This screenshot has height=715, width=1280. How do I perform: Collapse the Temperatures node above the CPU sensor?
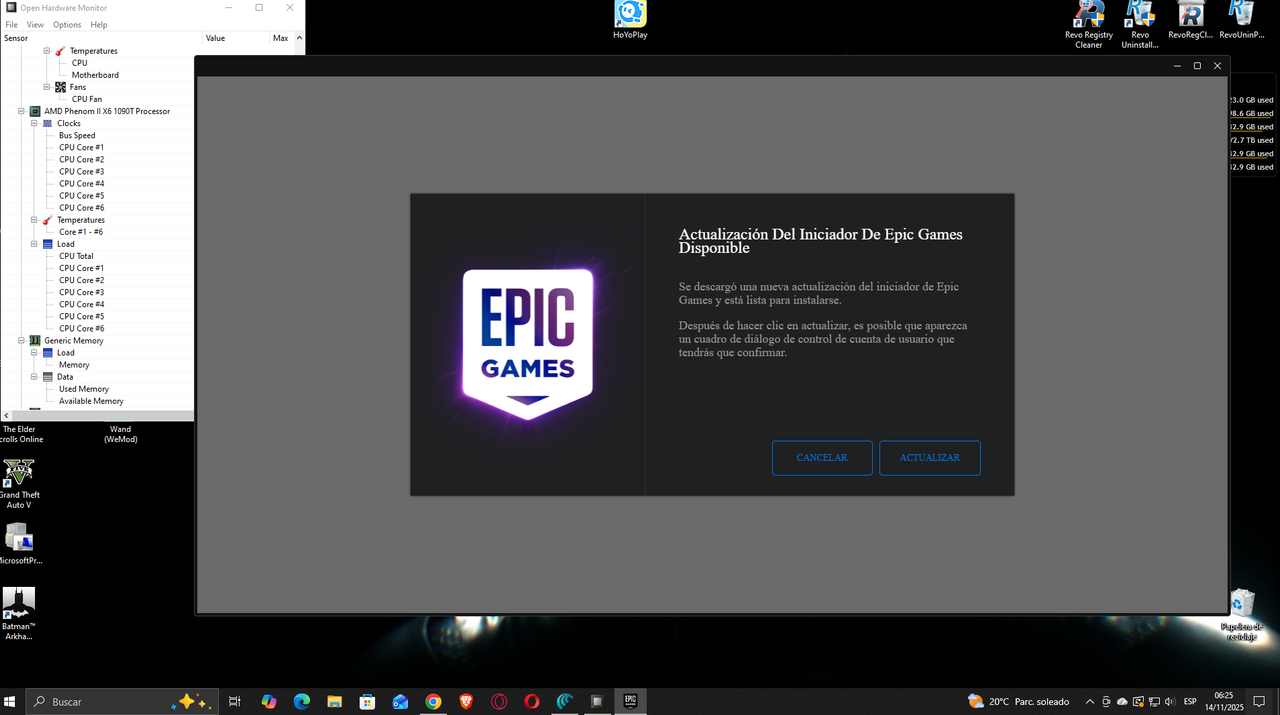[47, 51]
